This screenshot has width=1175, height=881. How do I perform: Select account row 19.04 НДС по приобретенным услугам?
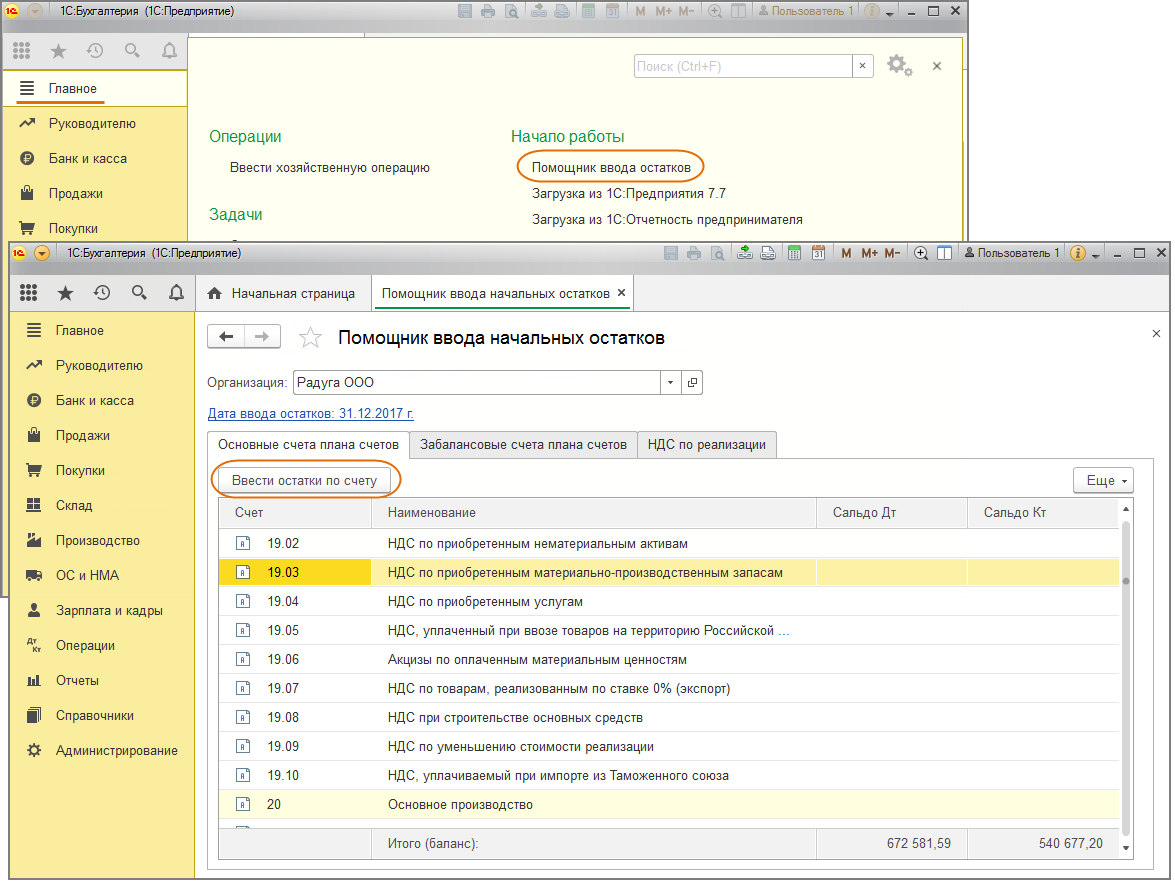[x=668, y=602]
